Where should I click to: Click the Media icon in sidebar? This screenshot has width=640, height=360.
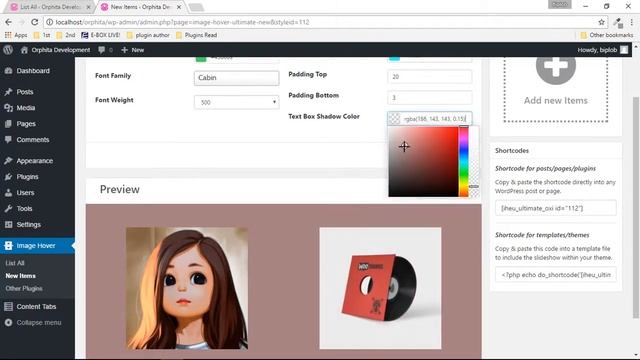click(x=8, y=108)
